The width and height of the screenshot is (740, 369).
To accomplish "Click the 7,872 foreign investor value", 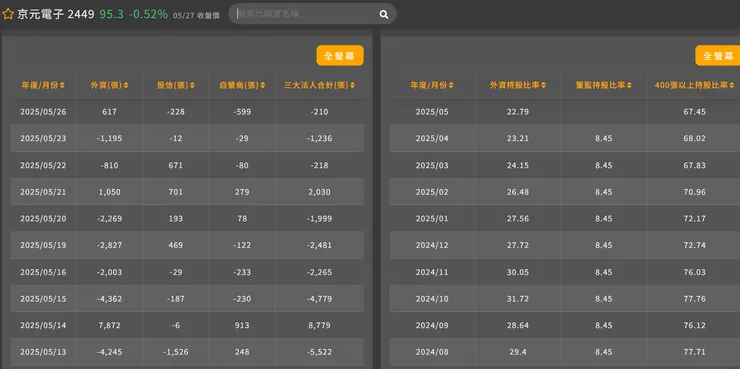I will click(x=109, y=326).
